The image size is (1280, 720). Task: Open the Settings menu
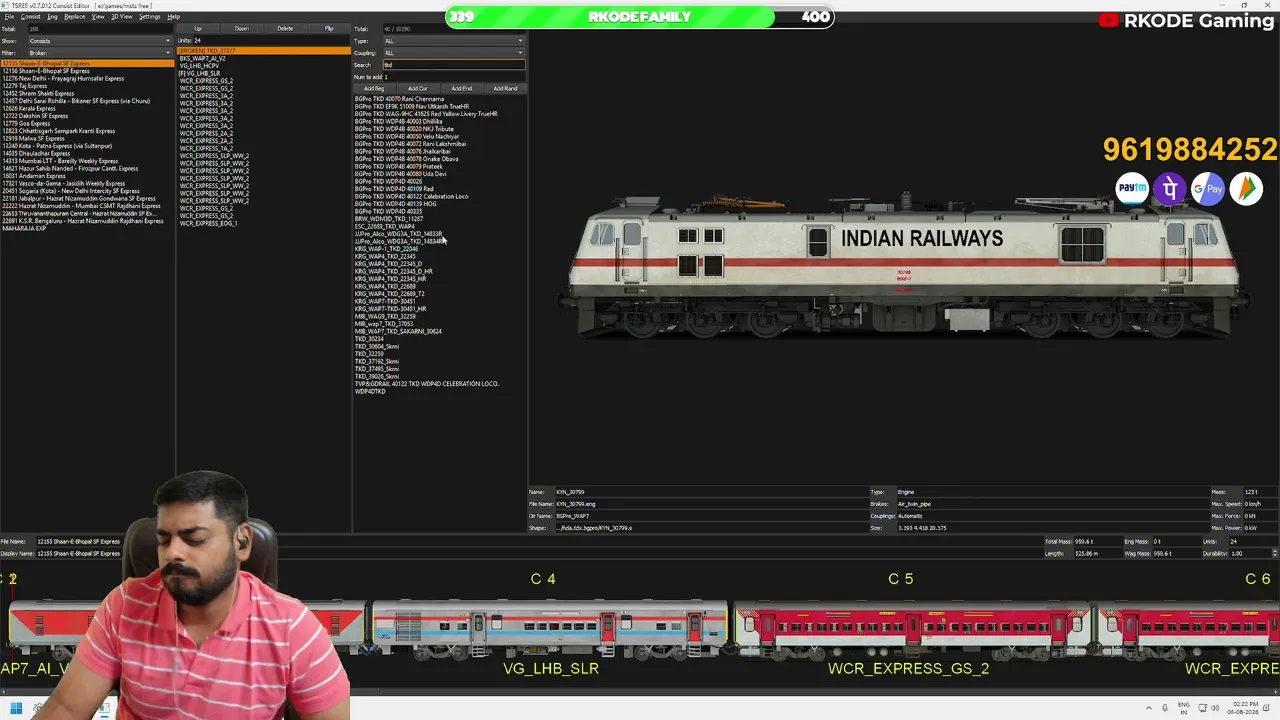149,17
